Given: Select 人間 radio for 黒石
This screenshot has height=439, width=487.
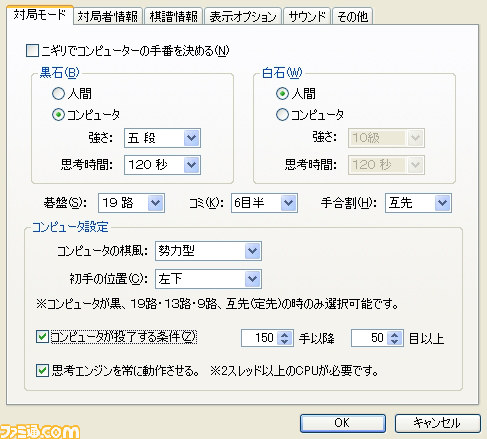Looking at the screenshot, I should point(58,94).
